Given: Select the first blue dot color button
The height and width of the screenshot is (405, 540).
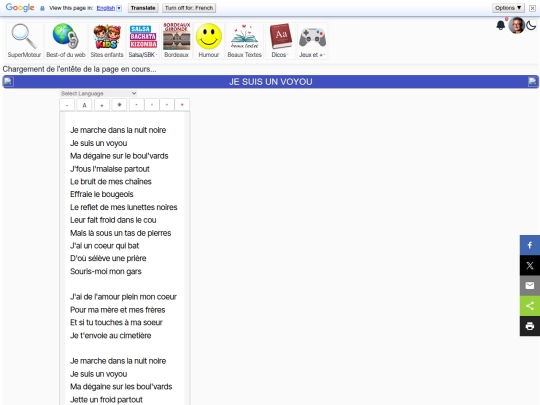Looking at the screenshot, I should point(137,105).
